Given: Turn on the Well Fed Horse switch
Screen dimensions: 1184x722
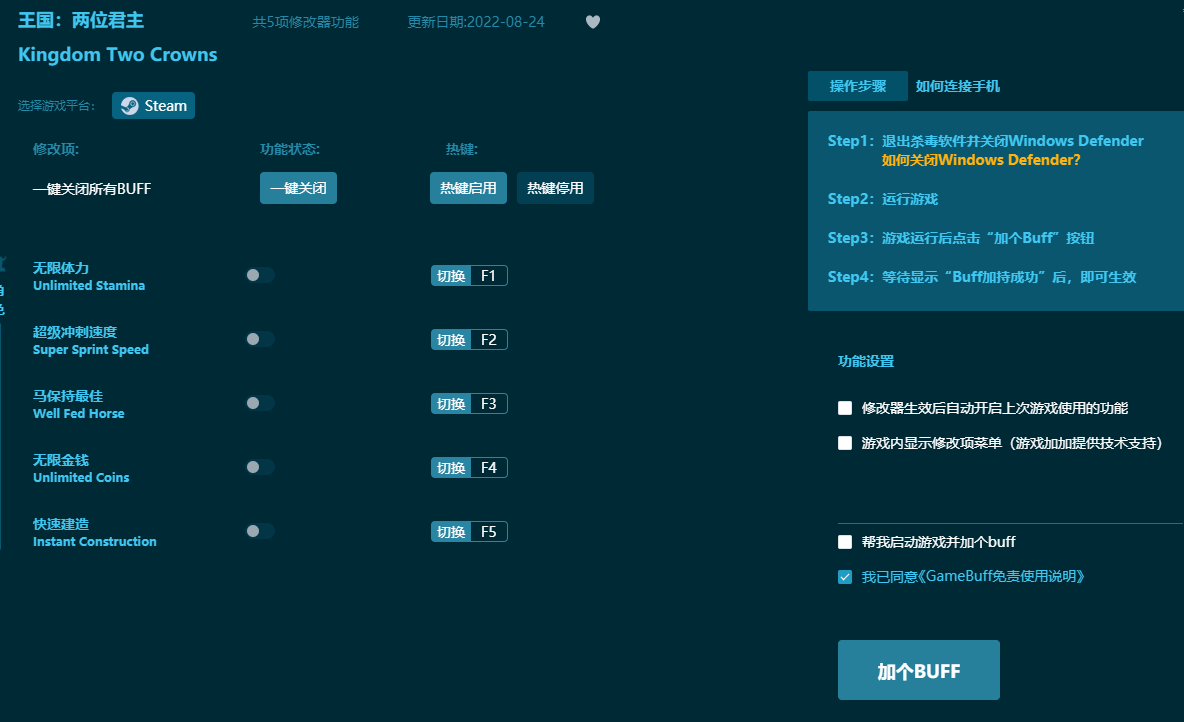Looking at the screenshot, I should coord(260,403).
